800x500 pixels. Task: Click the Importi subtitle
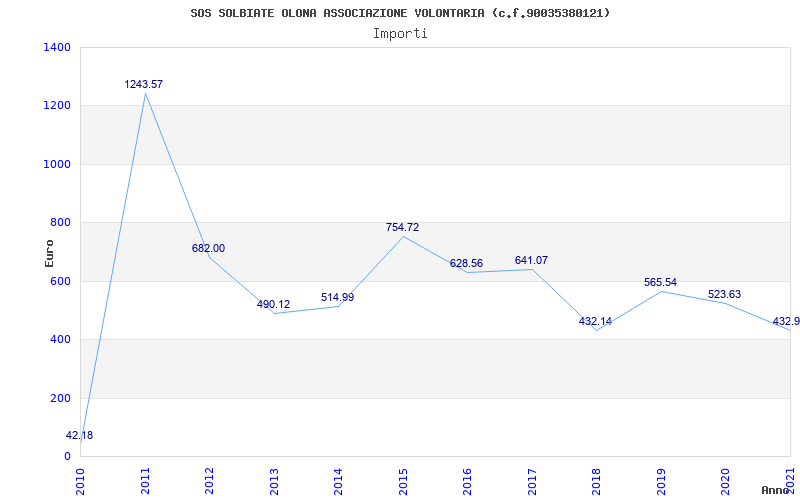(400, 34)
